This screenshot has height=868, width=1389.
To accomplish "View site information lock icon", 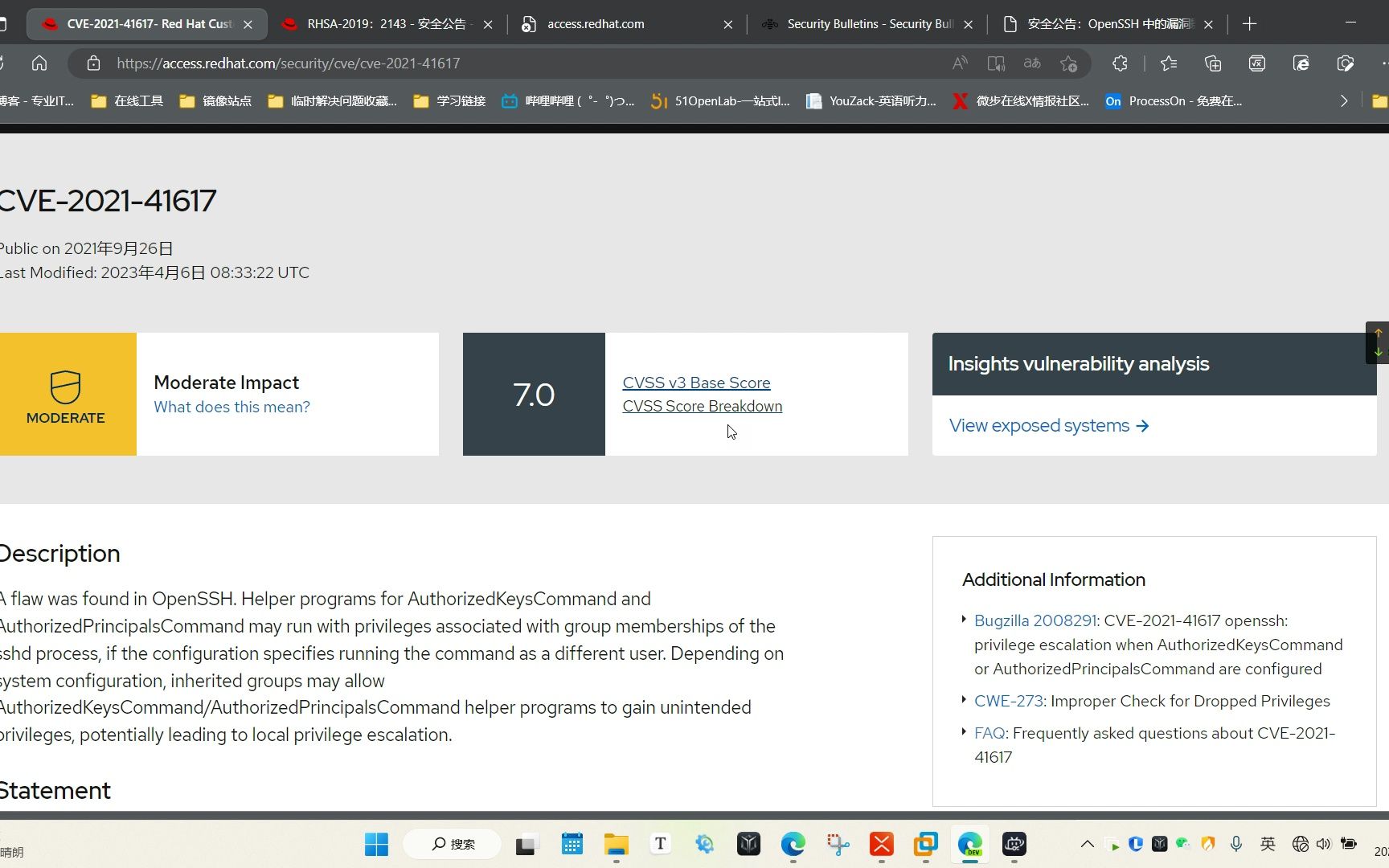I will point(94,63).
